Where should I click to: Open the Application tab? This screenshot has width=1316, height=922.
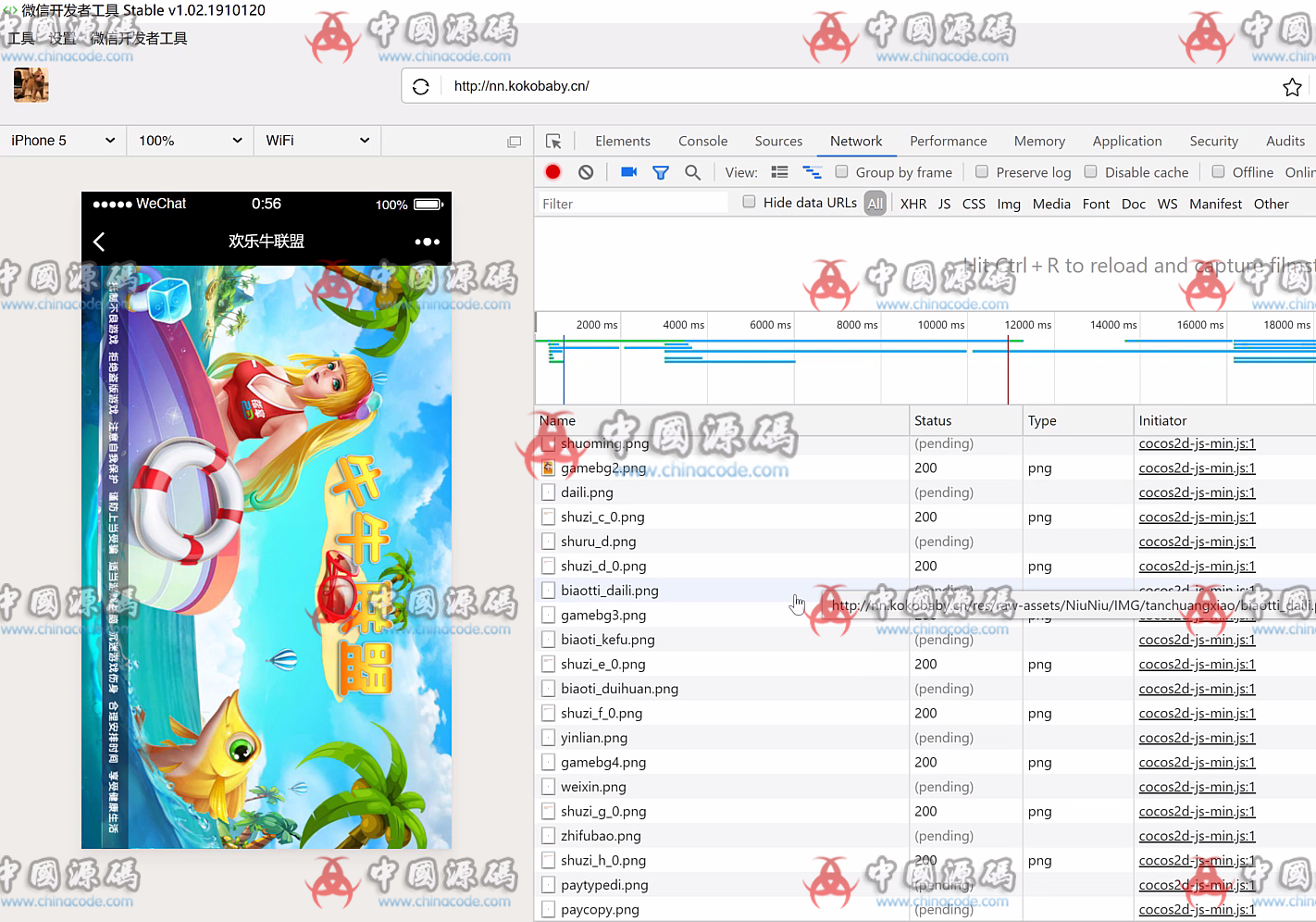(x=1127, y=142)
